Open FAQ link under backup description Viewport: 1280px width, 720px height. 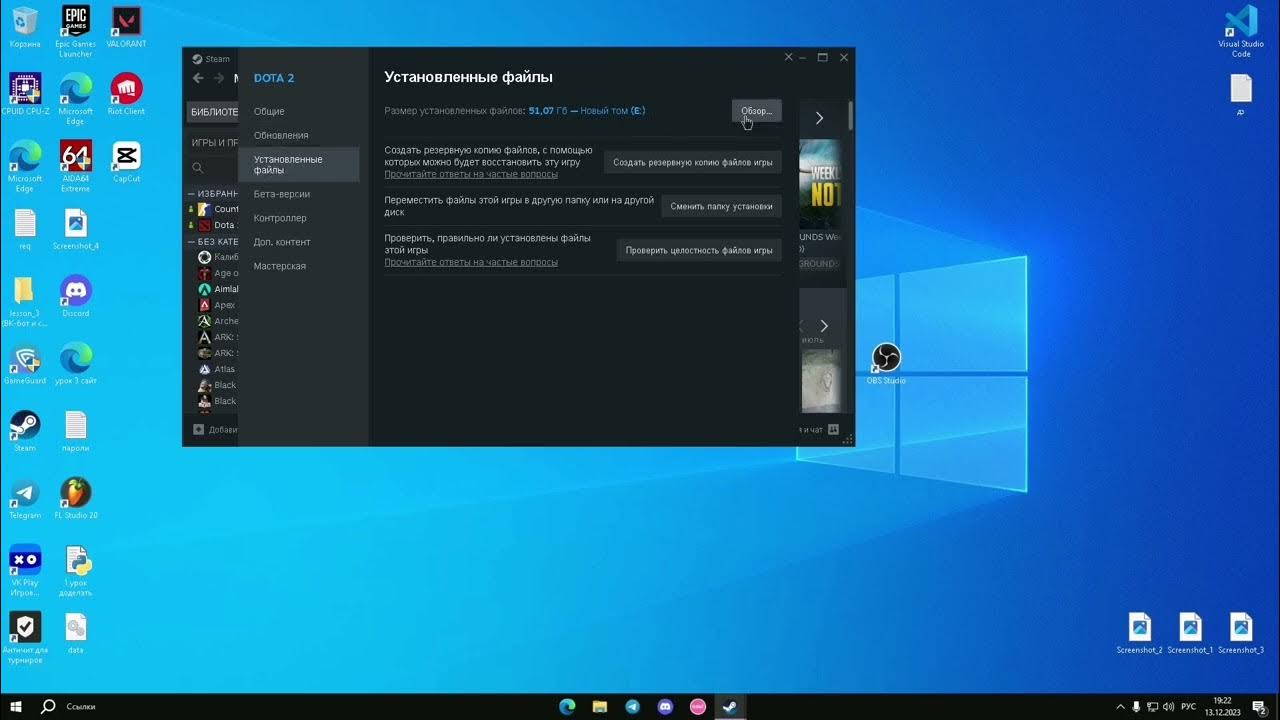[x=471, y=174]
